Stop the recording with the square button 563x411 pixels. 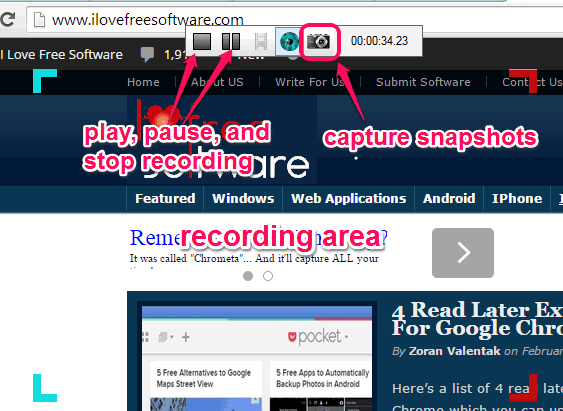pyautogui.click(x=202, y=41)
